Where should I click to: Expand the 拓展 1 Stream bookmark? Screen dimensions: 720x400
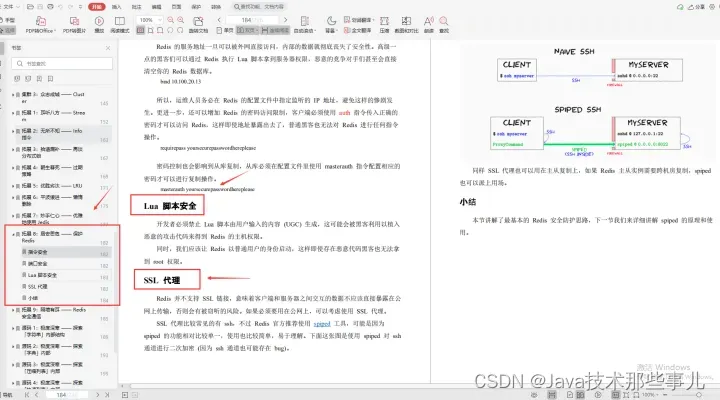[13, 113]
